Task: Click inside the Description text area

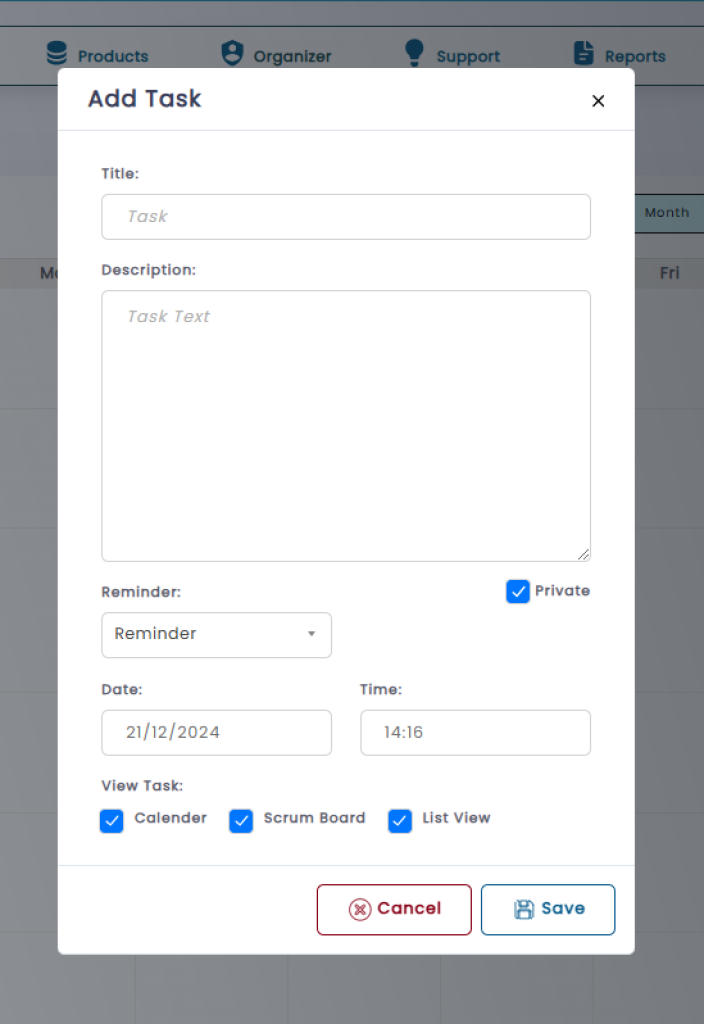Action: tap(346, 426)
